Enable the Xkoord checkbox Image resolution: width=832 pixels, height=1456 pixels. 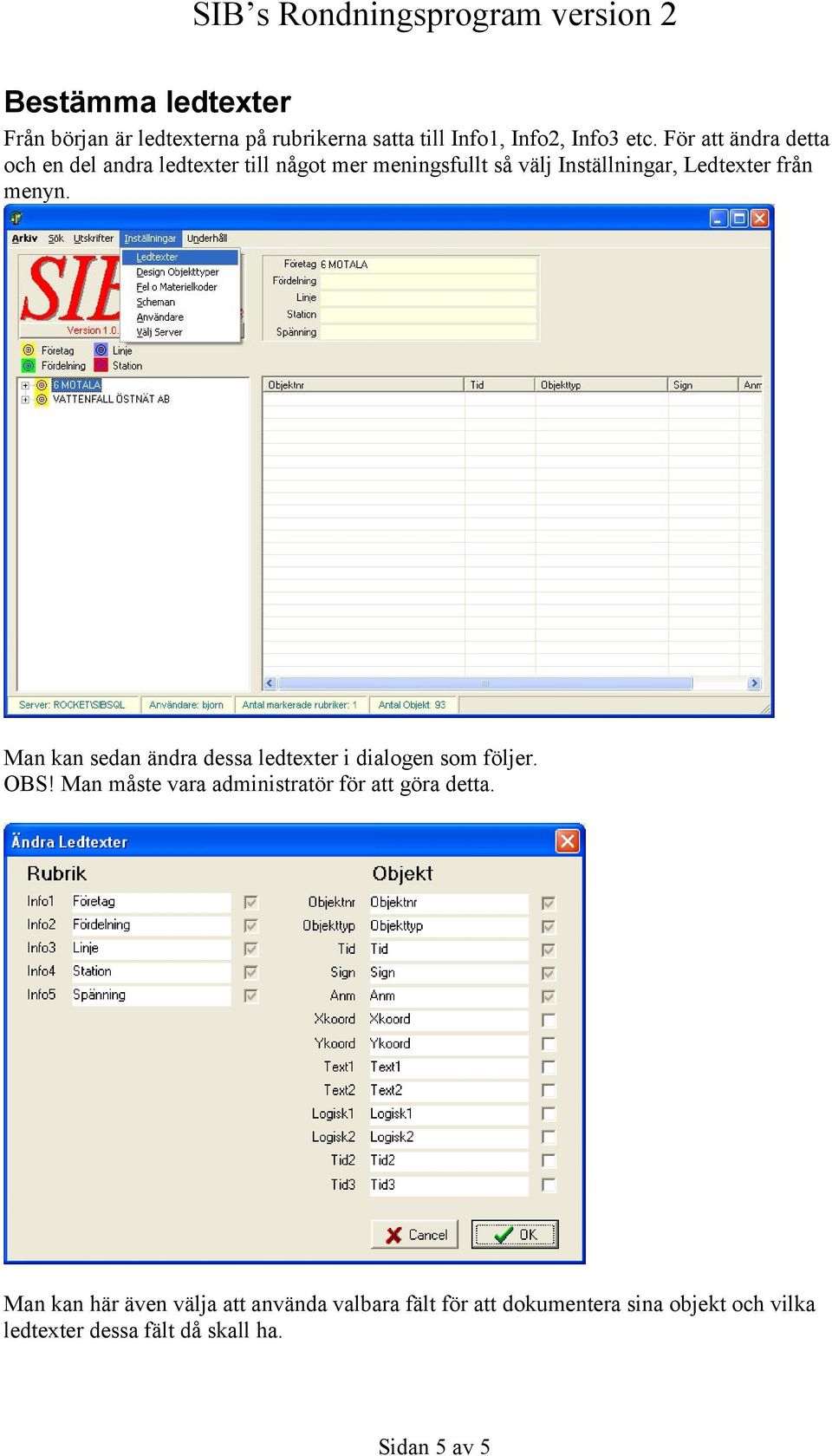[x=549, y=1021]
